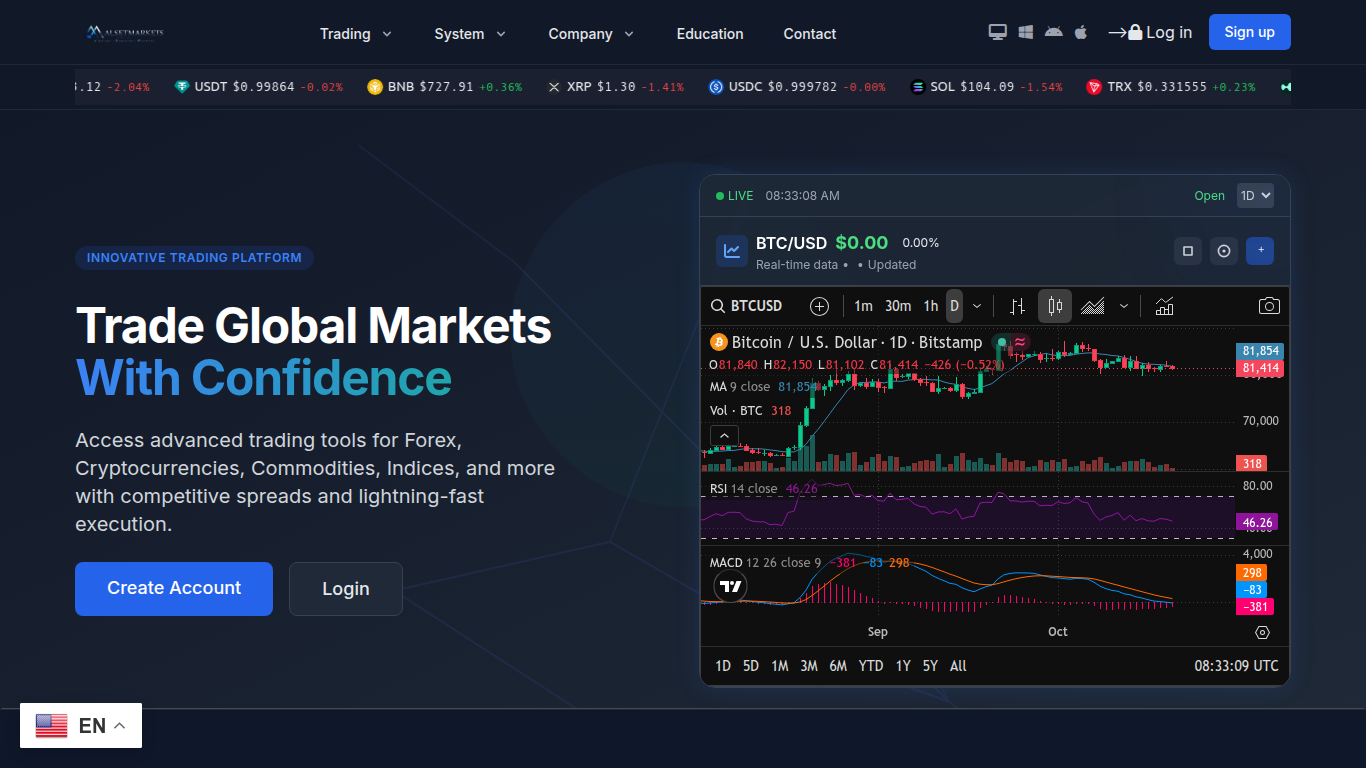Image resolution: width=1366 pixels, height=768 pixels.
Task: Click the Windows download icon
Action: (x=1025, y=32)
